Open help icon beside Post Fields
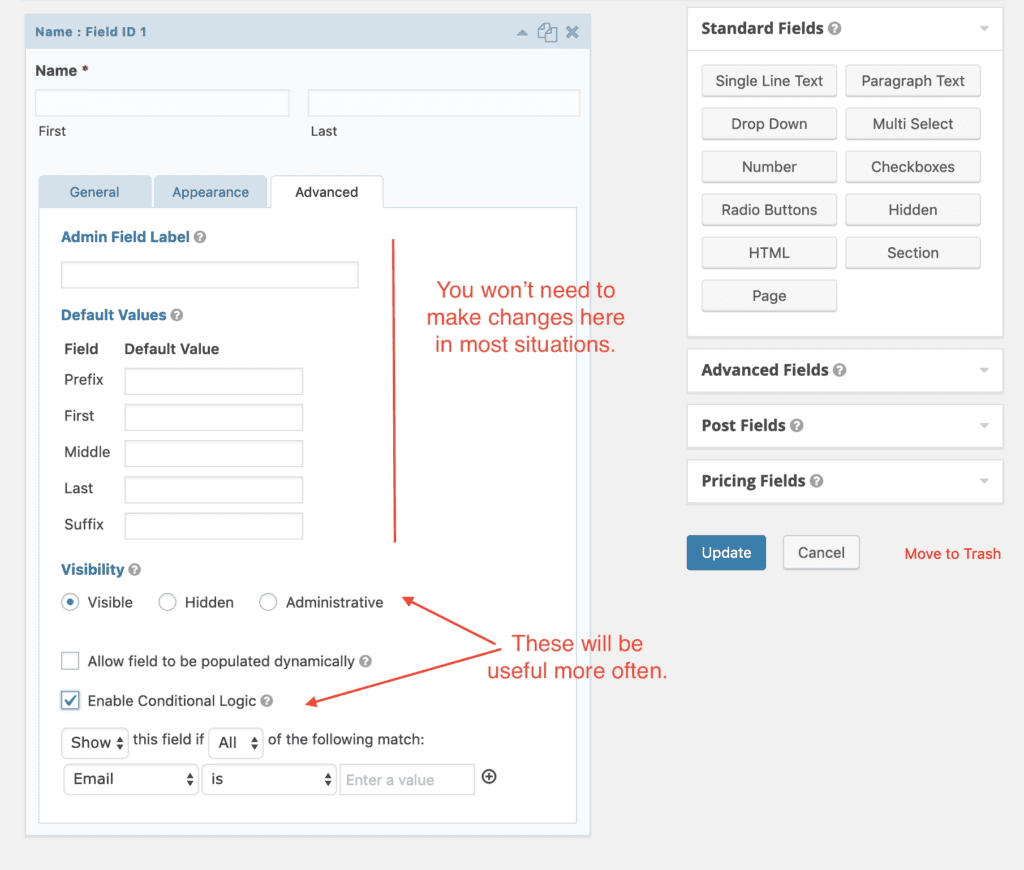This screenshot has height=870, width=1024. point(797,426)
